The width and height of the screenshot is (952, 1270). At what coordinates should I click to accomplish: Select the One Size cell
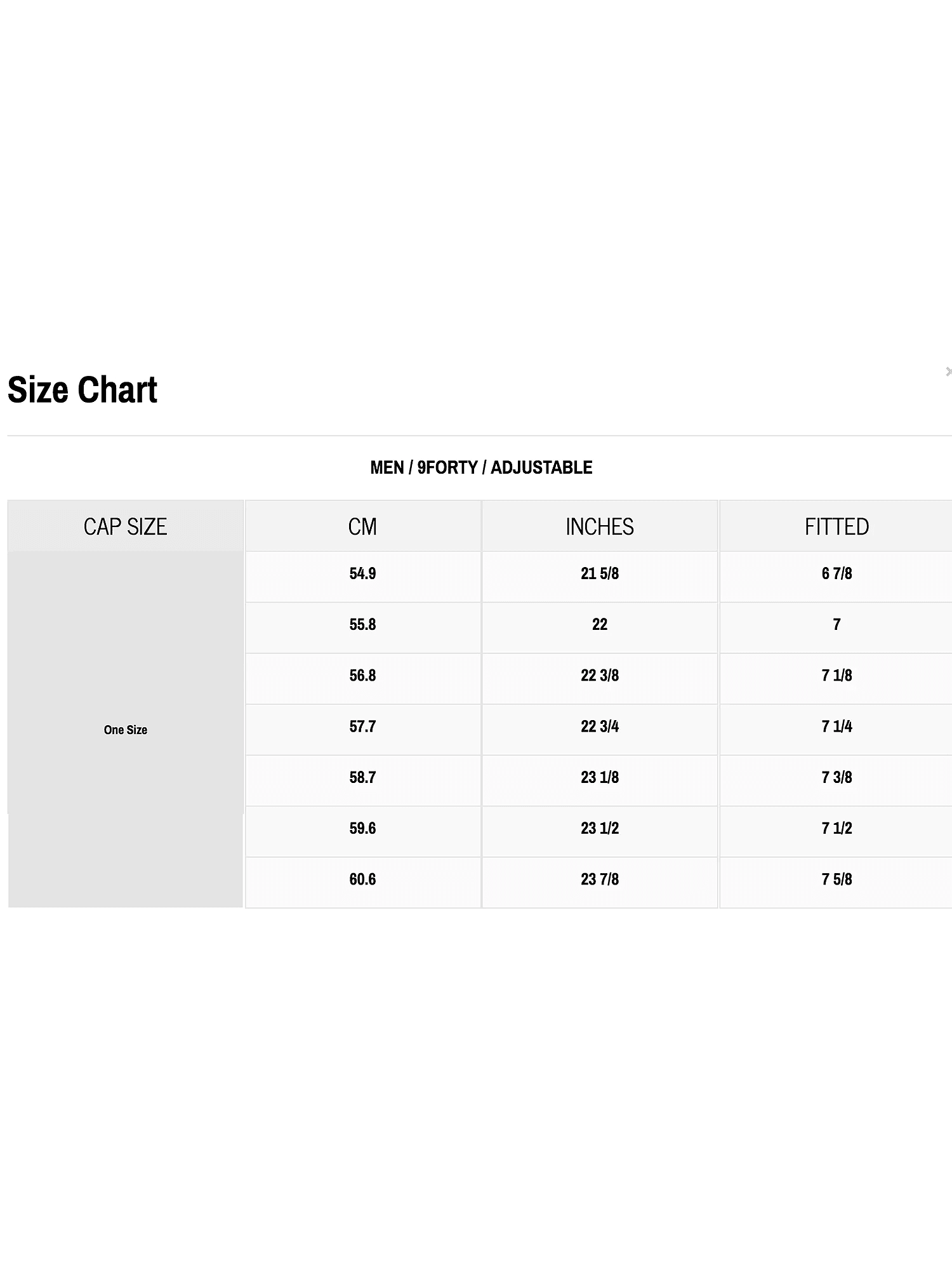126,730
